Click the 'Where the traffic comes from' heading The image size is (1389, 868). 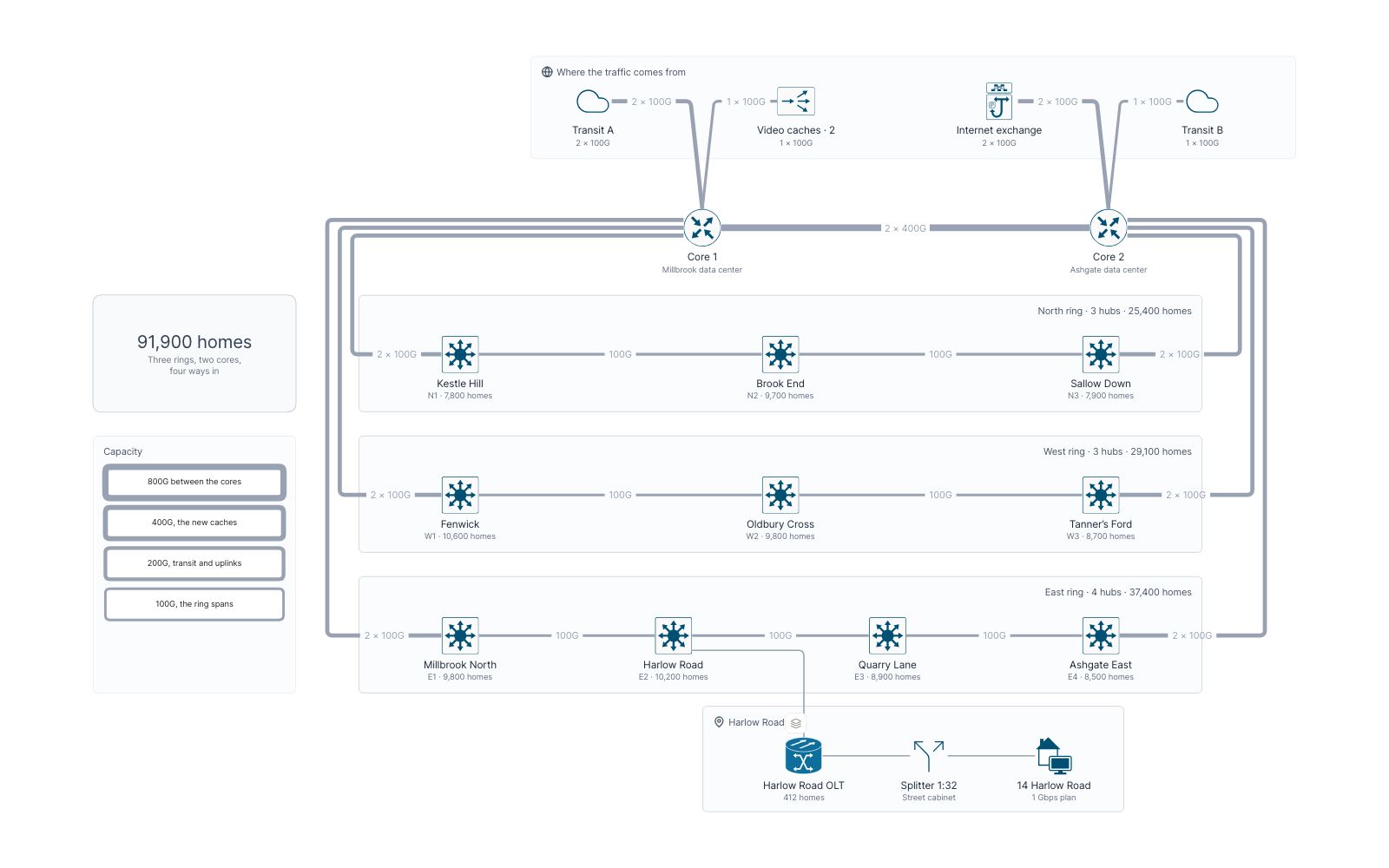[x=621, y=72]
